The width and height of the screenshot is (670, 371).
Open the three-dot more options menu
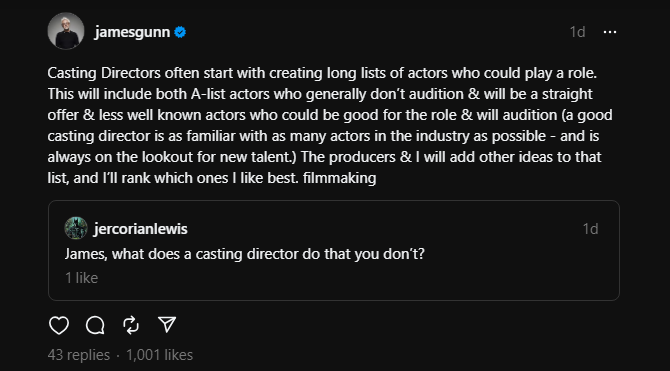pyautogui.click(x=610, y=32)
